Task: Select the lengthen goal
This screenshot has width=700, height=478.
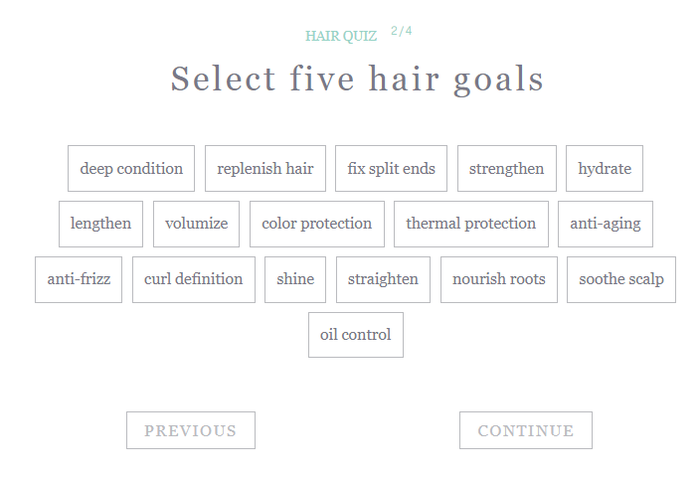Action: pyautogui.click(x=101, y=224)
